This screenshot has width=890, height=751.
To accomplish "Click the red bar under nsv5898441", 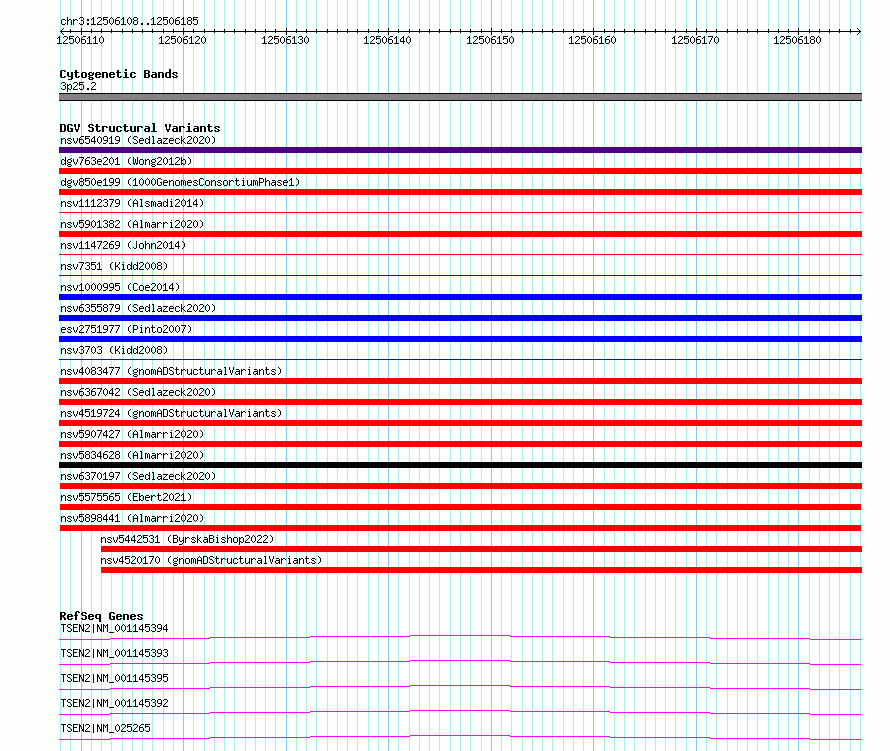I will tap(460, 528).
